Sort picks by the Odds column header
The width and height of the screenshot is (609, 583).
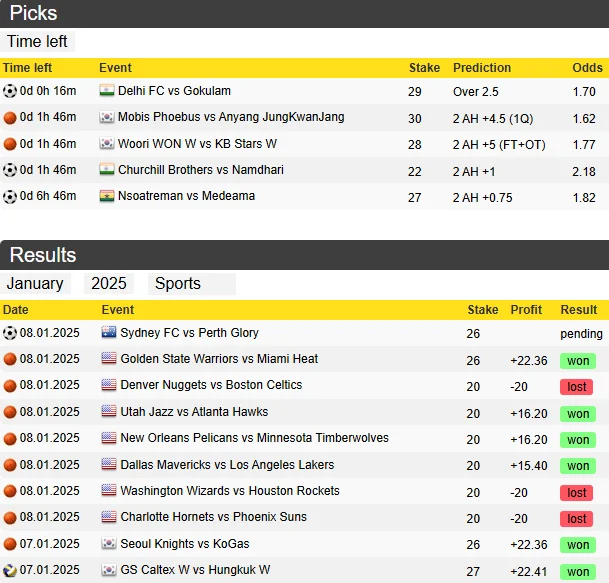click(587, 68)
